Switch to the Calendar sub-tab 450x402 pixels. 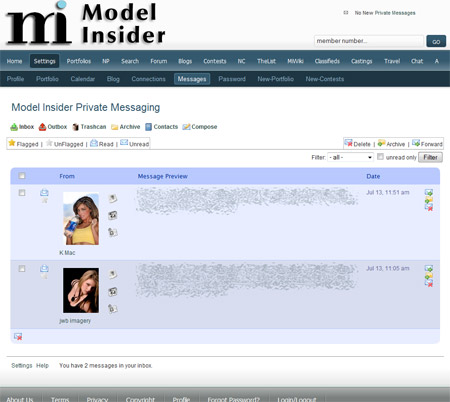point(83,79)
